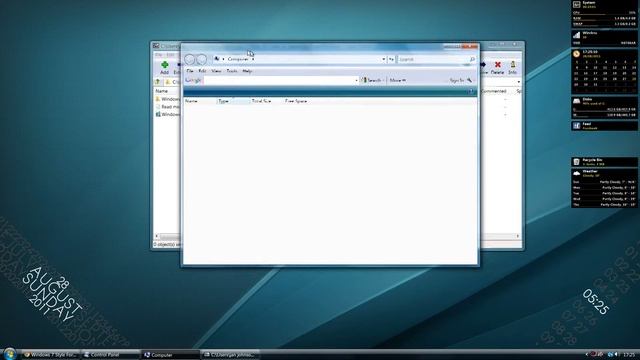
Task: Click the orange clock gadget icon
Action: click(576, 53)
